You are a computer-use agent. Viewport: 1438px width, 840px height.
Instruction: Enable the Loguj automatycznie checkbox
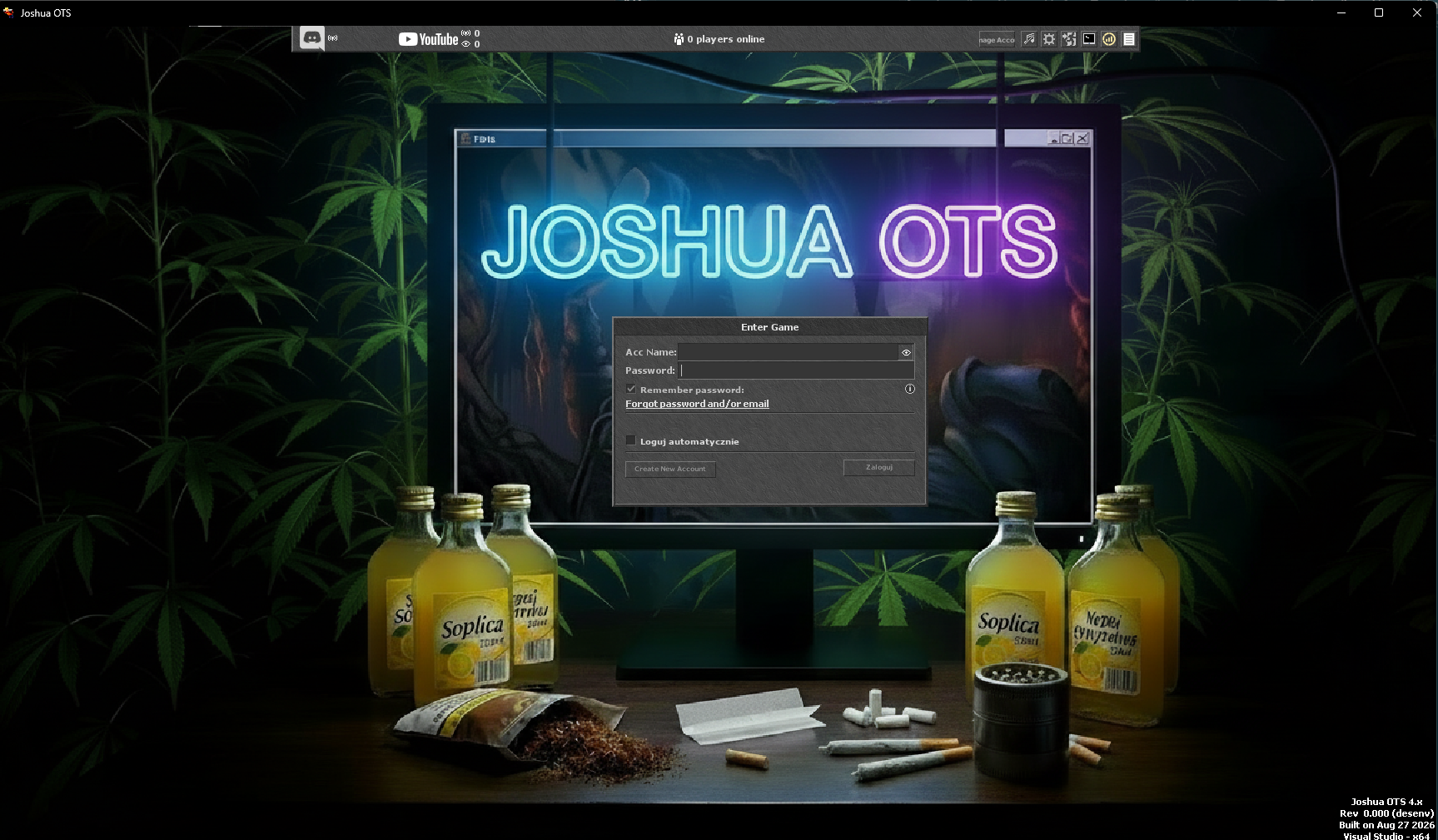click(630, 440)
